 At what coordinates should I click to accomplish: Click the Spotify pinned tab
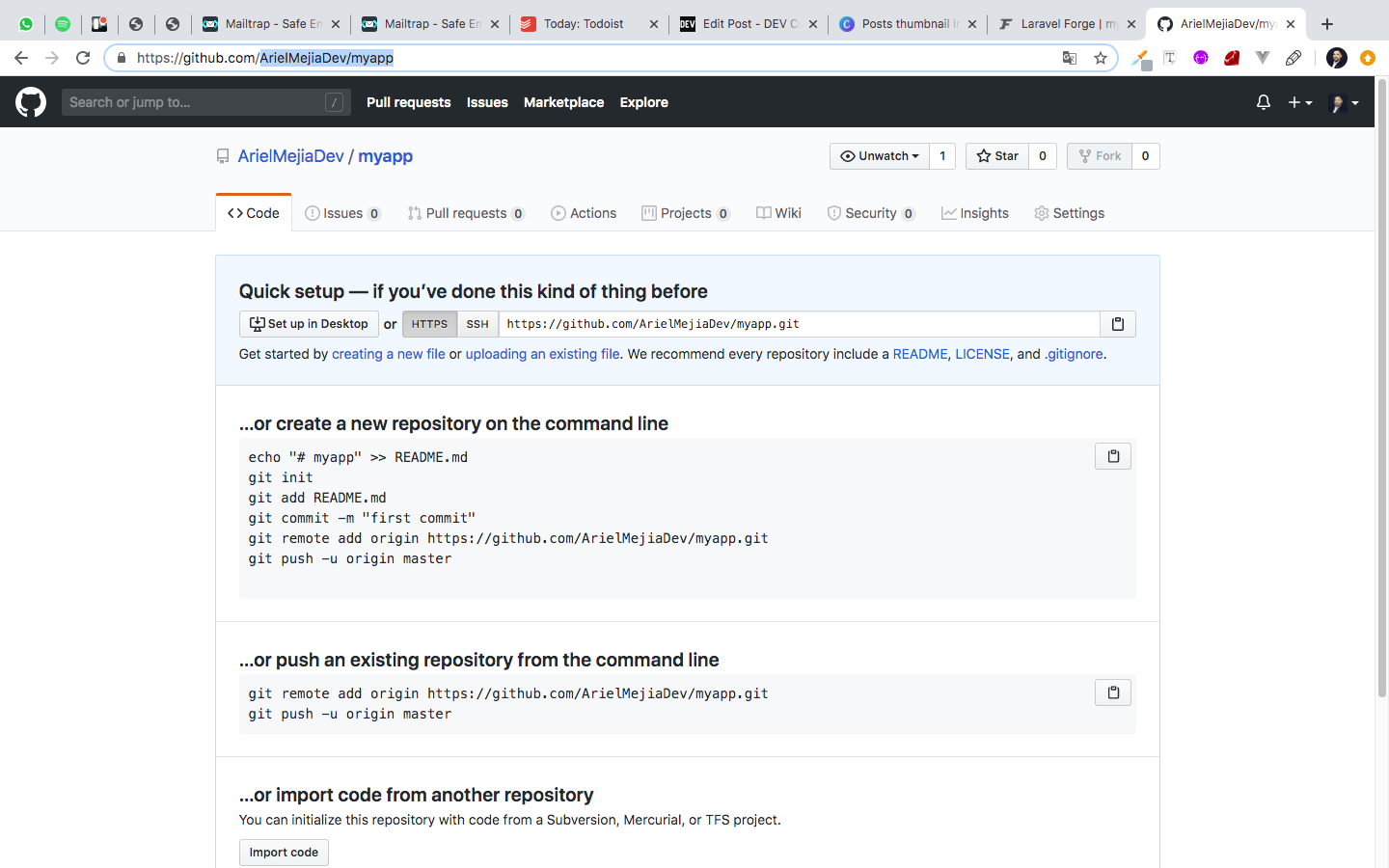click(x=63, y=24)
